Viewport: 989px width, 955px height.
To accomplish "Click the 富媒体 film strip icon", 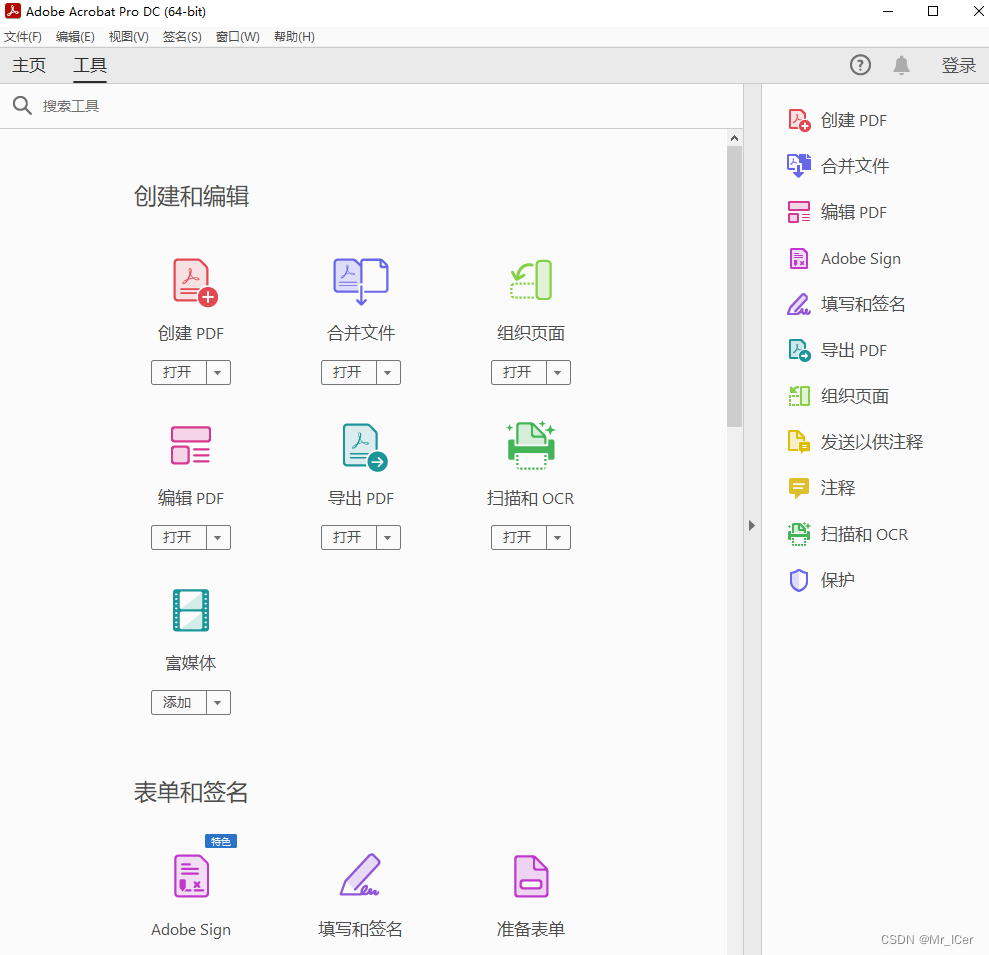I will pyautogui.click(x=190, y=610).
